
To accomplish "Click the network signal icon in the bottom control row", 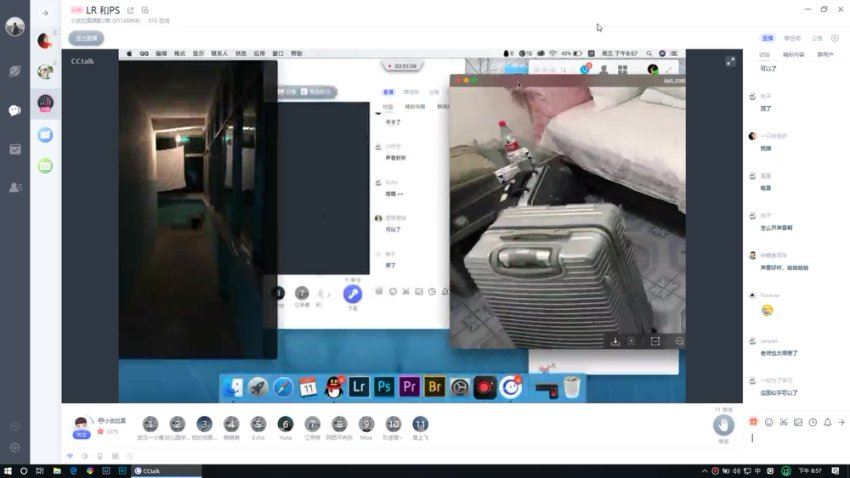I will [x=70, y=456].
